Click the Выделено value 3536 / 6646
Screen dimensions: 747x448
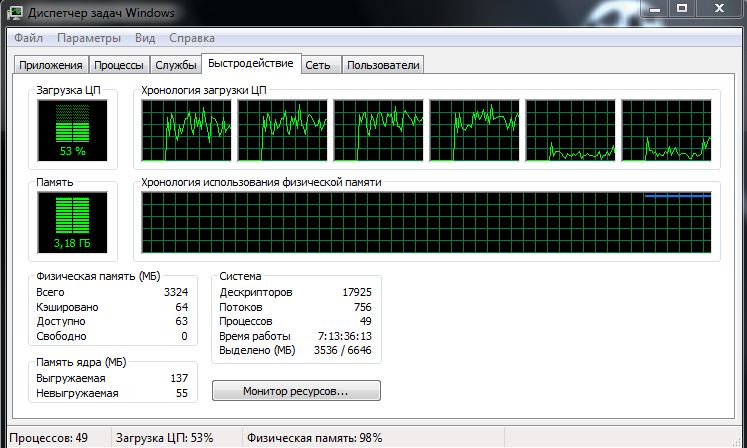coord(343,350)
